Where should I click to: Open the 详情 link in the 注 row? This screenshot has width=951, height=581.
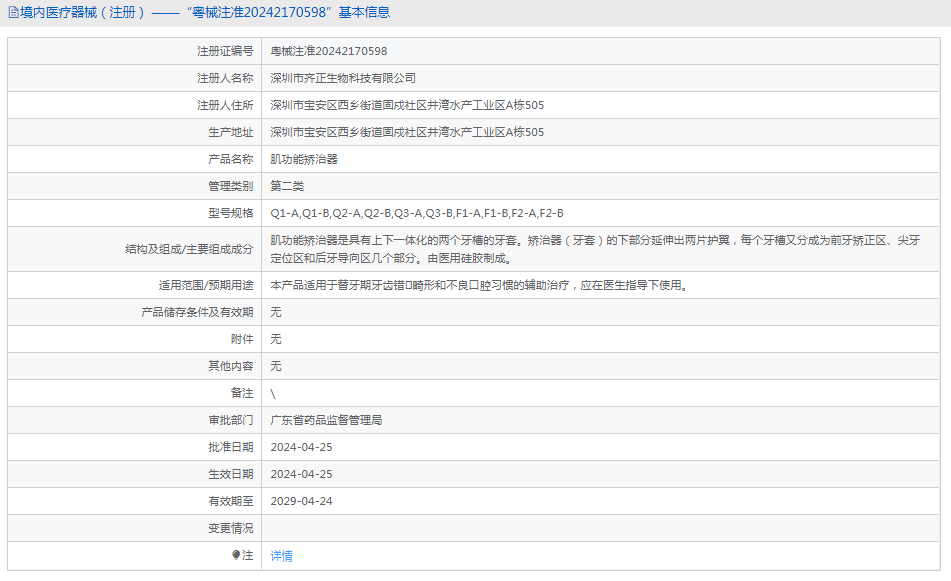281,556
